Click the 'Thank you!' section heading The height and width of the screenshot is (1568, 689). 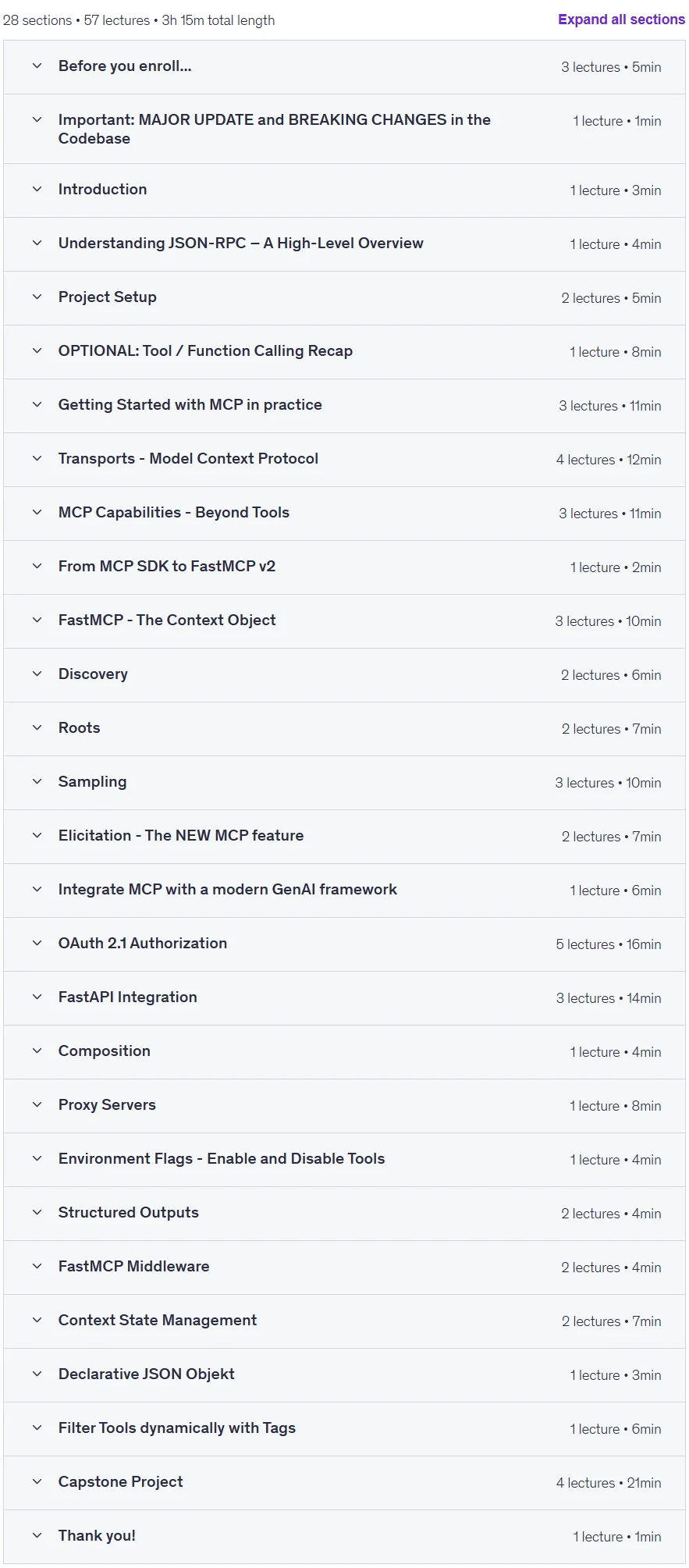[97, 1536]
